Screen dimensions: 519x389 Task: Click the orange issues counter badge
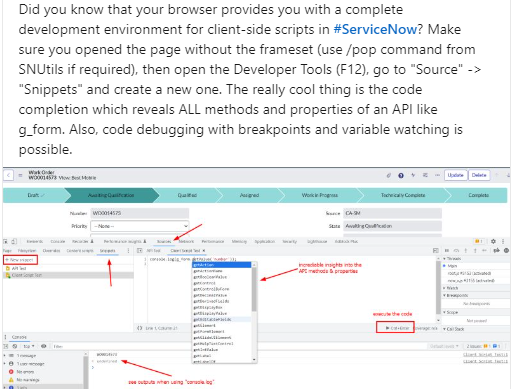tap(478, 241)
